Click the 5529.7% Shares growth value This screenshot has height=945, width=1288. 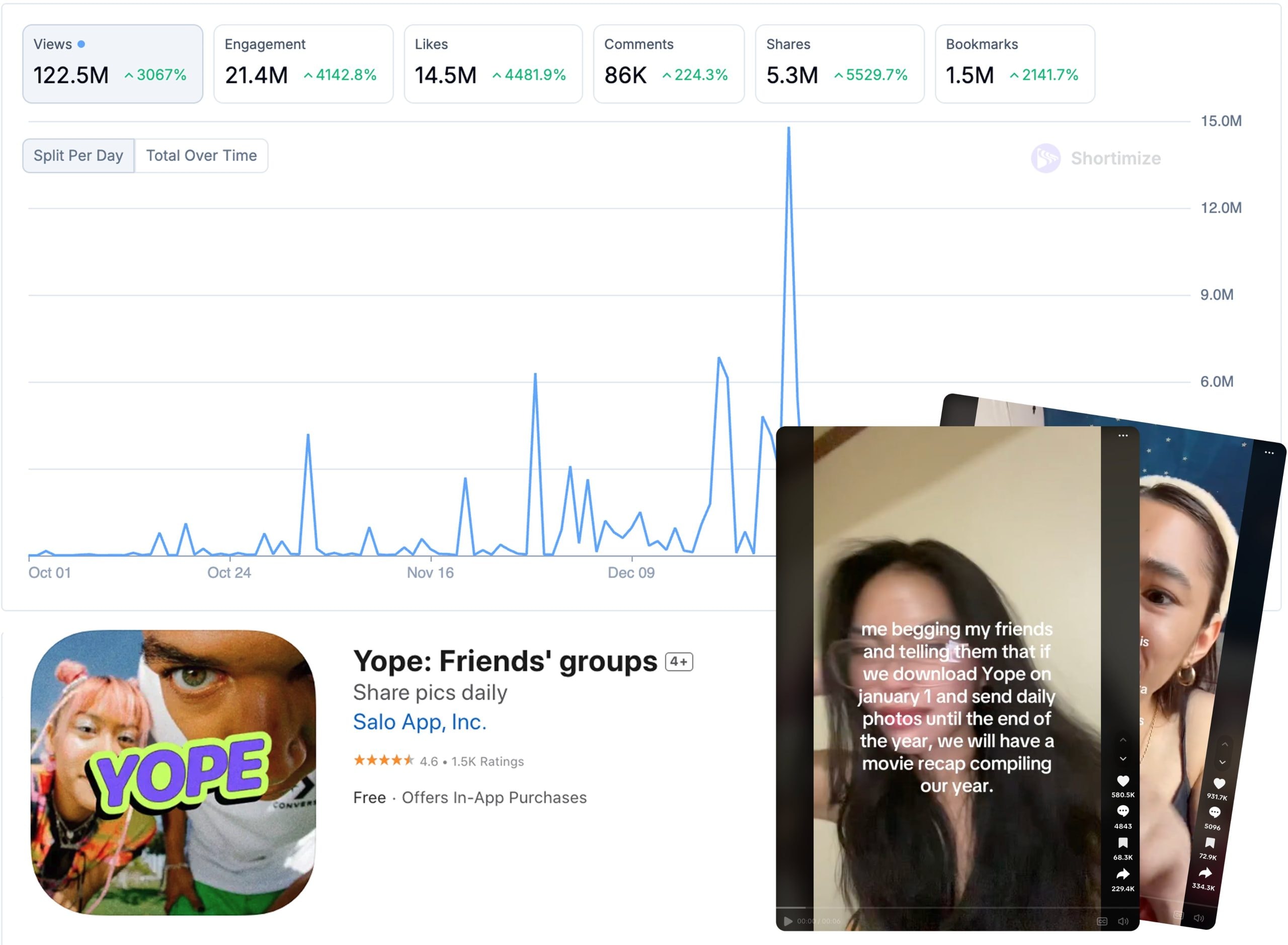871,75
